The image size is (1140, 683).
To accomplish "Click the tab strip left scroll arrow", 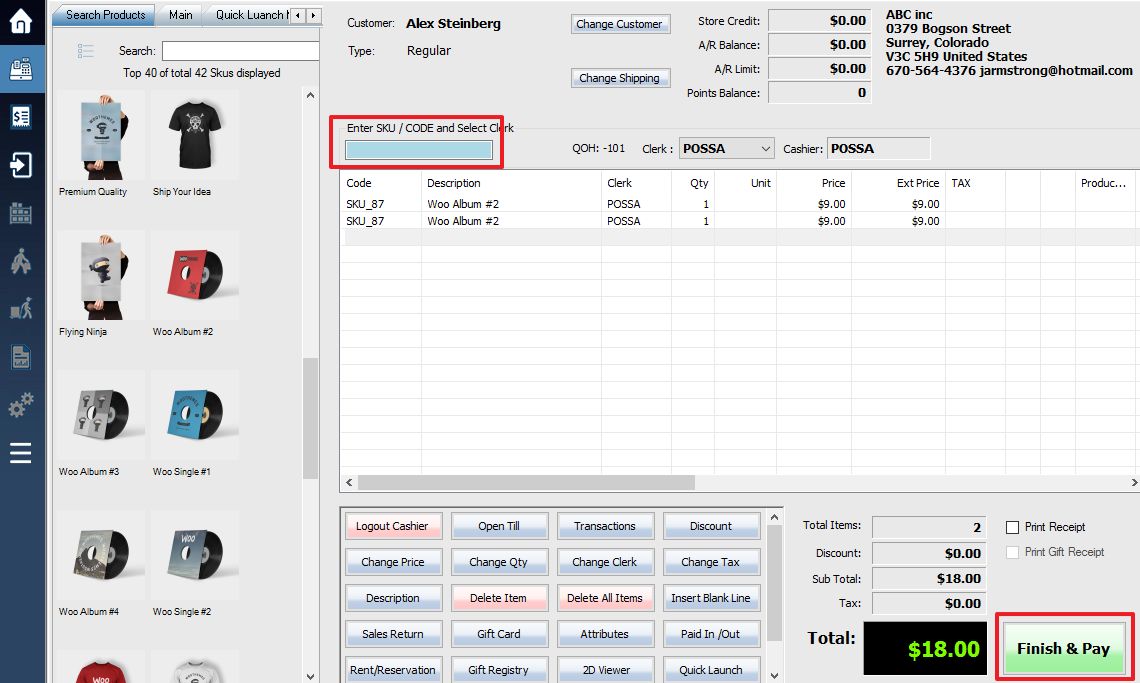I will (x=298, y=15).
